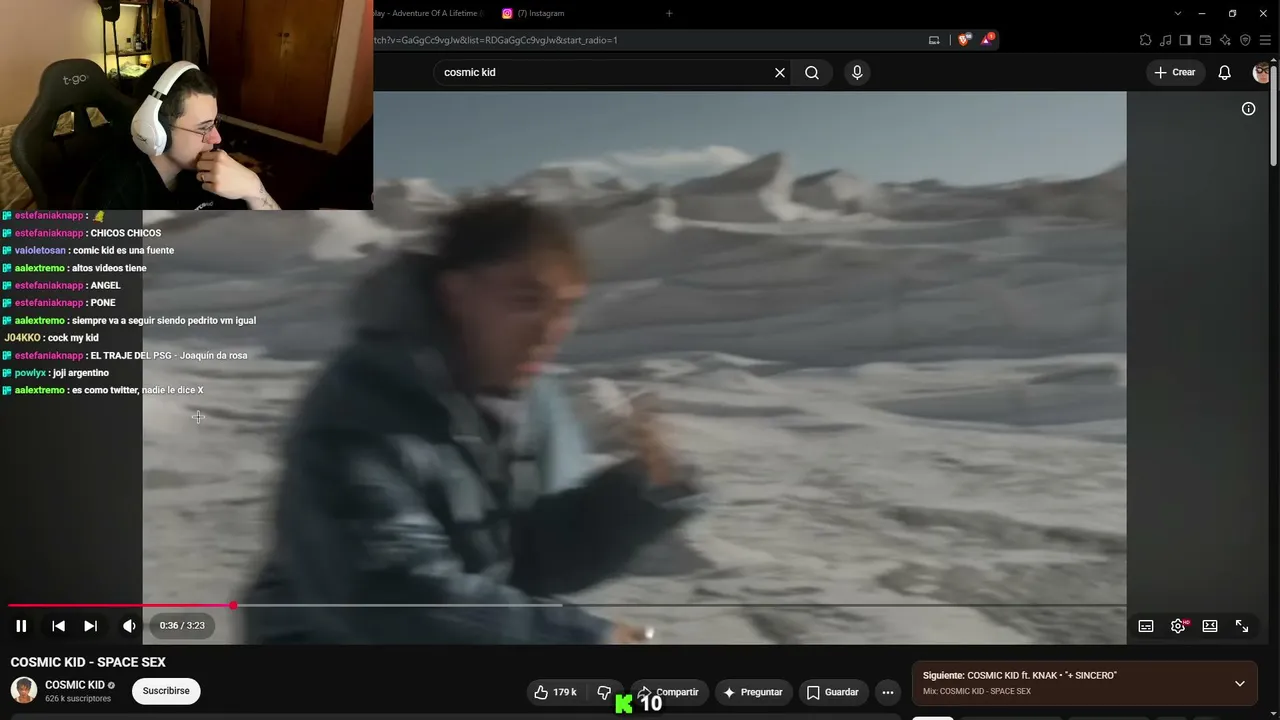
Task: Open the media control music-note icon
Action: [1165, 40]
